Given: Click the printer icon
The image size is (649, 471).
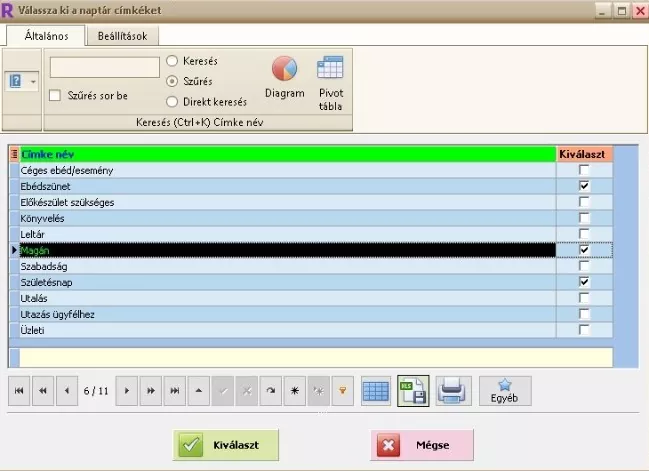Looking at the screenshot, I should (x=452, y=391).
